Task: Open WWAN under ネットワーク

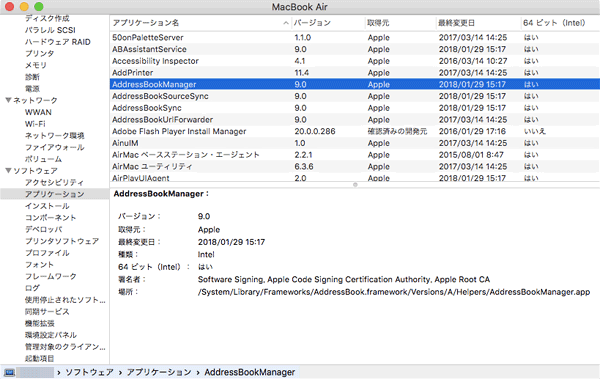Action: point(38,112)
